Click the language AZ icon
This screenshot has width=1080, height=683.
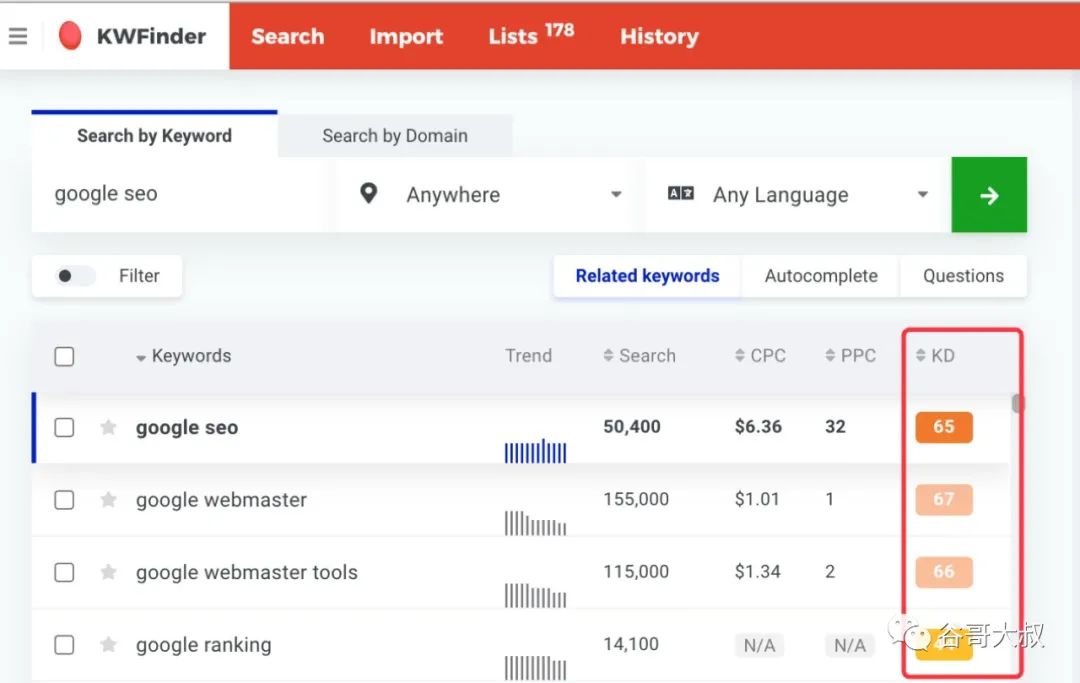tap(681, 193)
